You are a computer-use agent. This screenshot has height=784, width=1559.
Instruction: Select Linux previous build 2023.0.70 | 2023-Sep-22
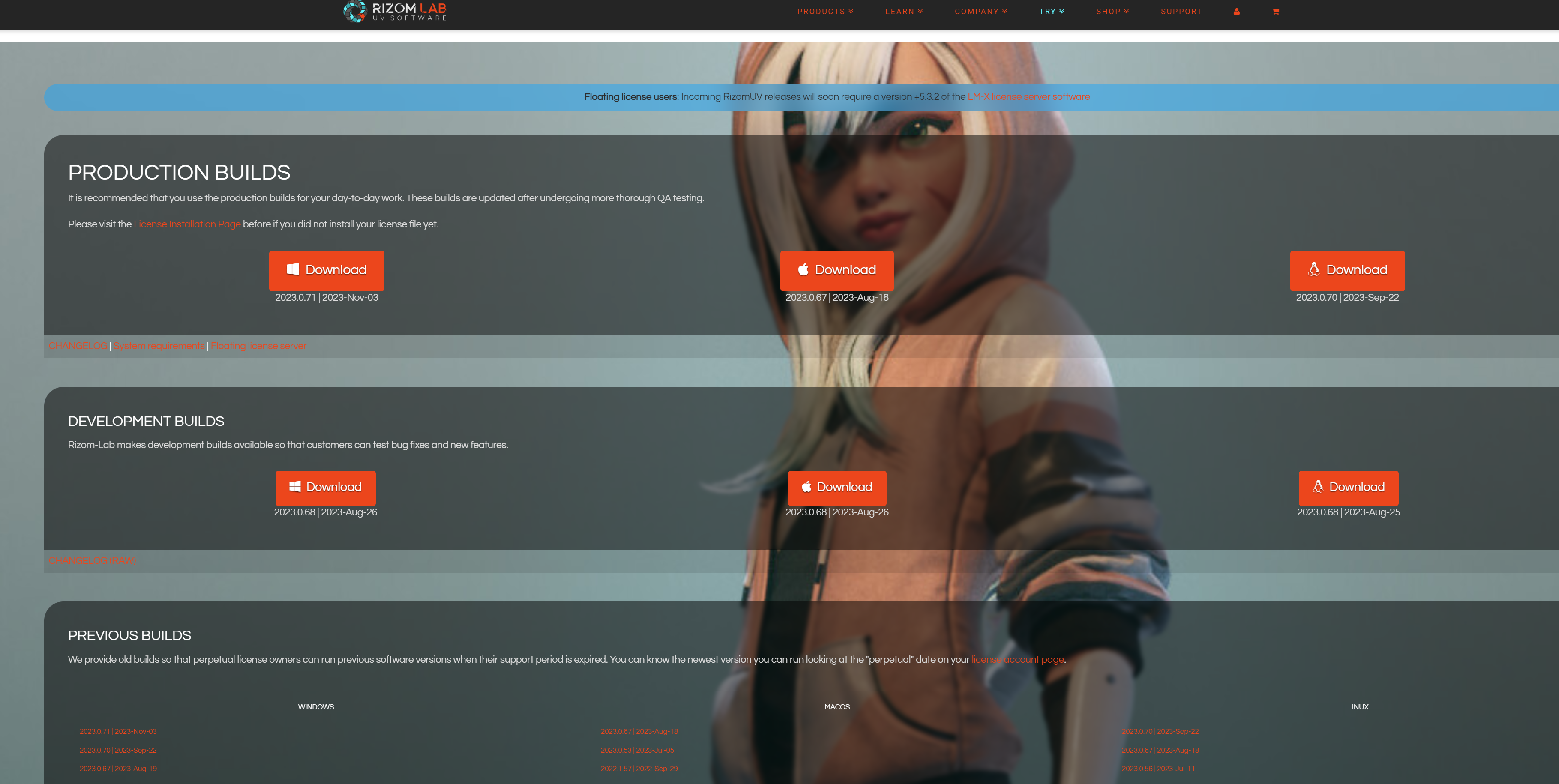[x=1160, y=731]
